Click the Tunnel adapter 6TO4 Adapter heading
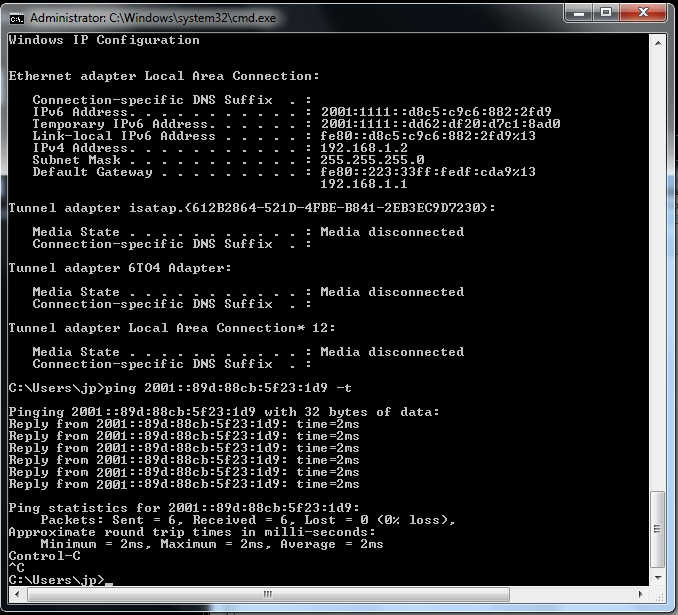Image resolution: width=678 pixels, height=615 pixels. [x=120, y=268]
